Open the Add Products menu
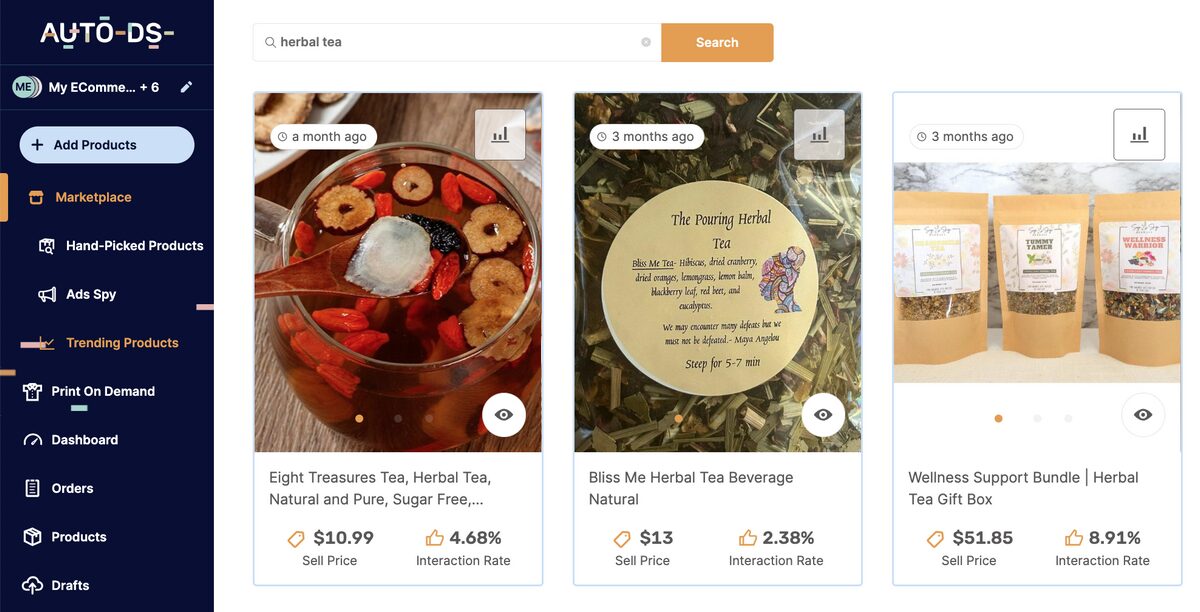 [107, 145]
